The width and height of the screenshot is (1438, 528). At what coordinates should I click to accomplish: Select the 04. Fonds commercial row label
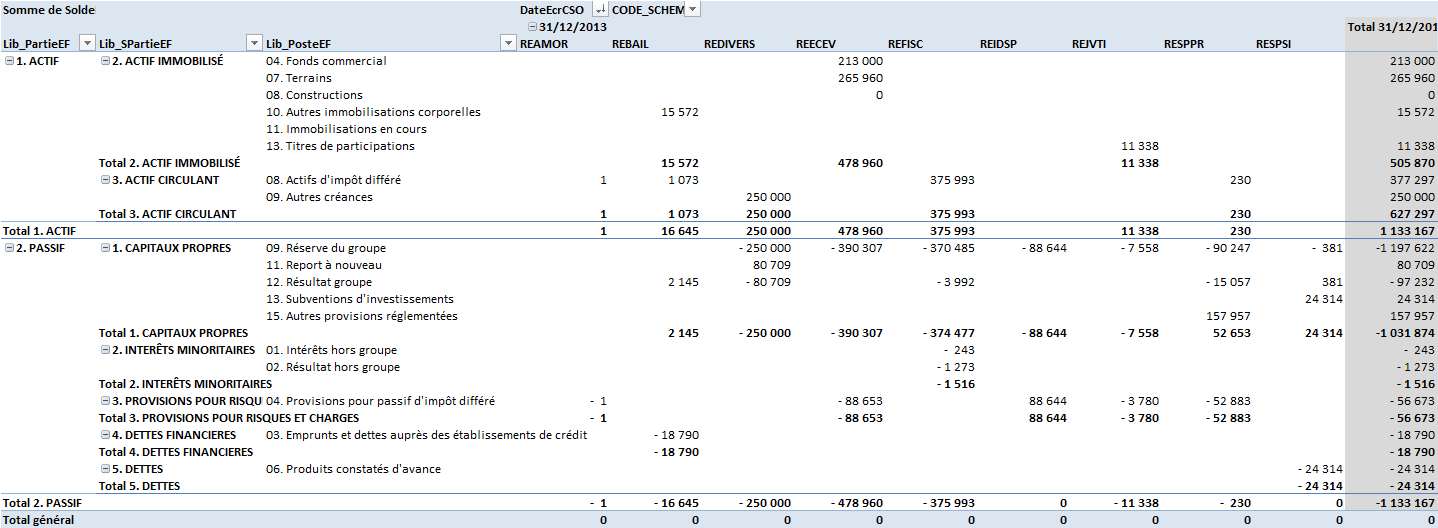point(326,61)
